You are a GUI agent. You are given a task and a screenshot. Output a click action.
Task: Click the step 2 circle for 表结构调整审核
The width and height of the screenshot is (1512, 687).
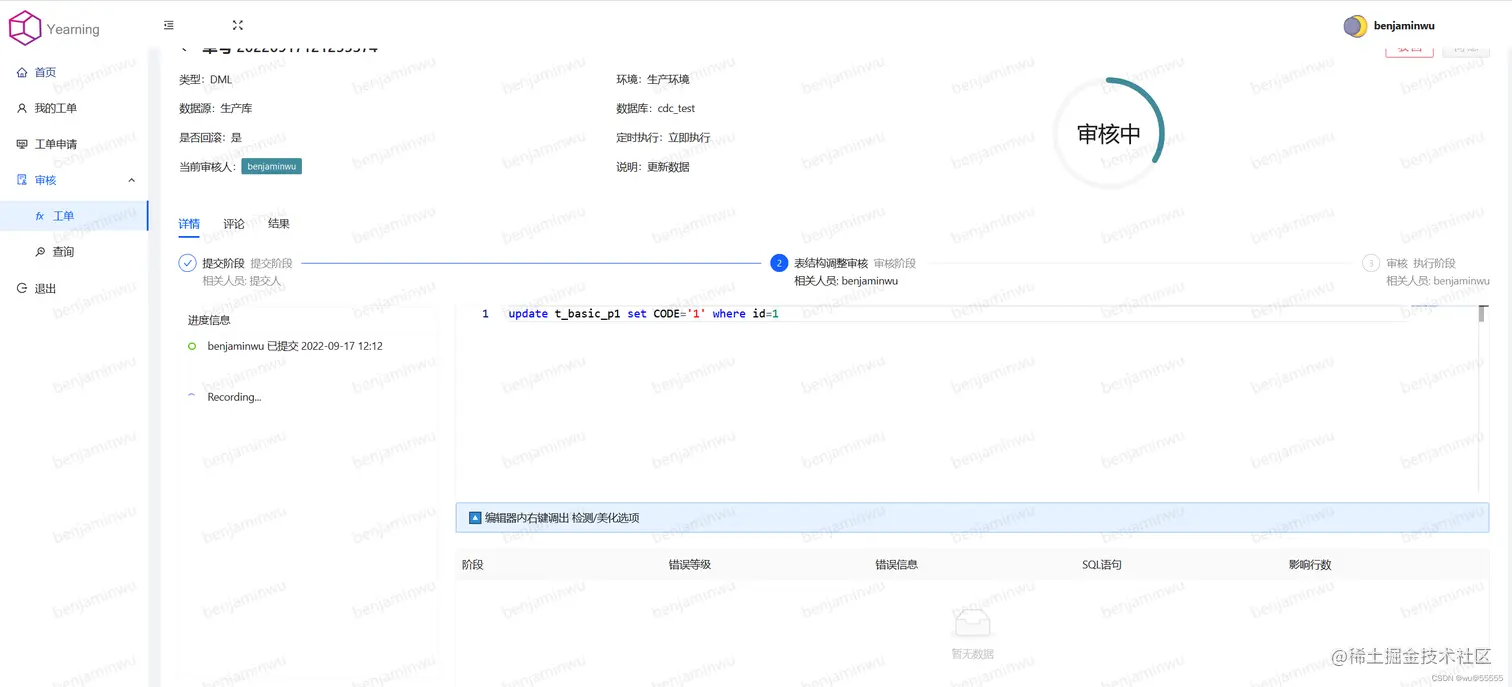pyautogui.click(x=779, y=263)
